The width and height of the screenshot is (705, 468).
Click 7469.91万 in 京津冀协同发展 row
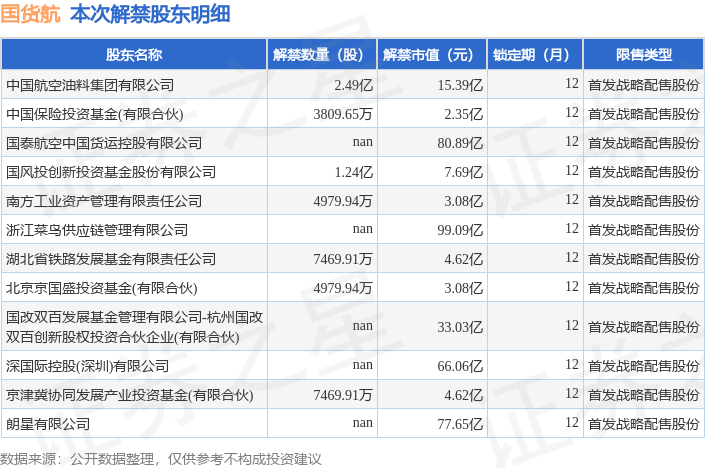(343, 395)
